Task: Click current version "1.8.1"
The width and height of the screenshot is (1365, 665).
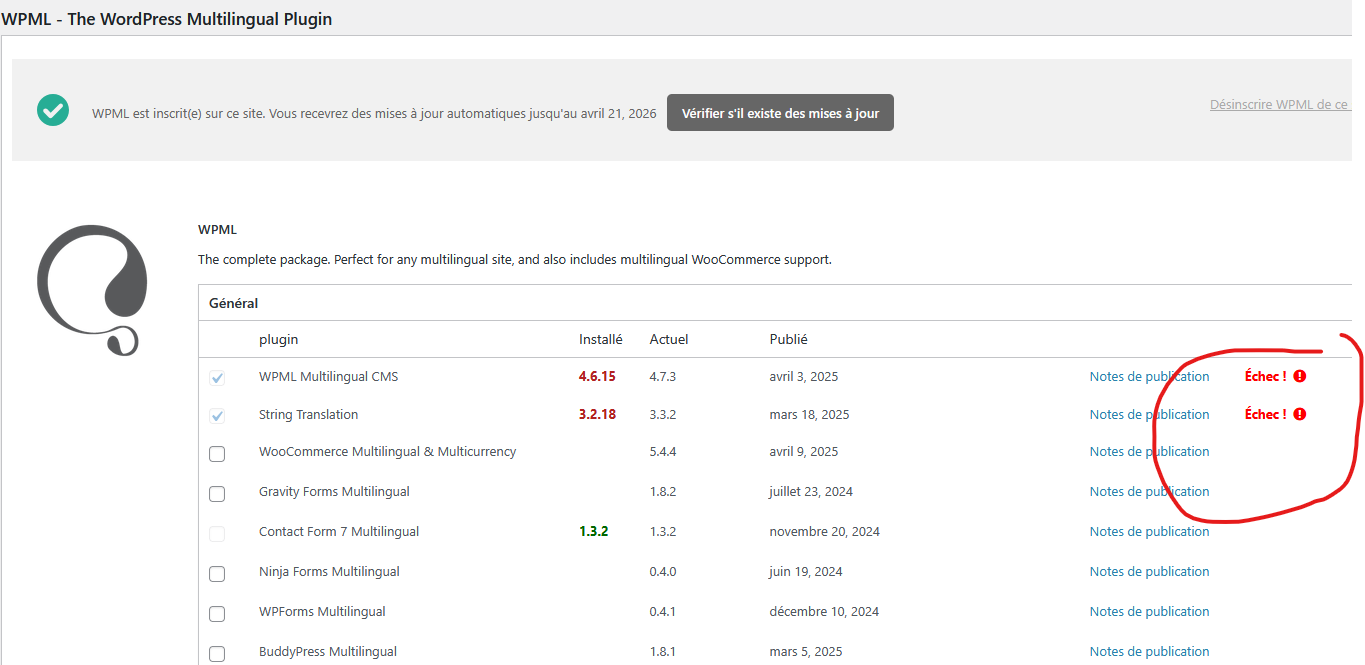Action: 663,652
